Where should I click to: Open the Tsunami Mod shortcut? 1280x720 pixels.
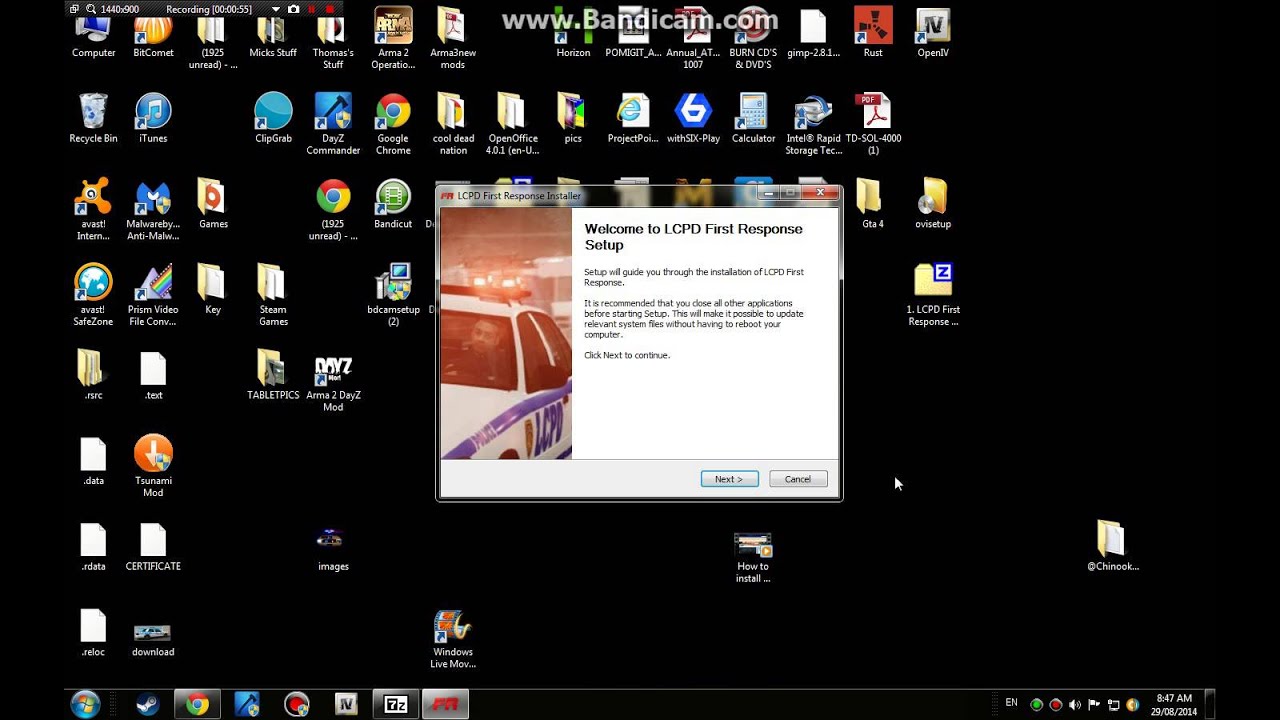point(153,466)
